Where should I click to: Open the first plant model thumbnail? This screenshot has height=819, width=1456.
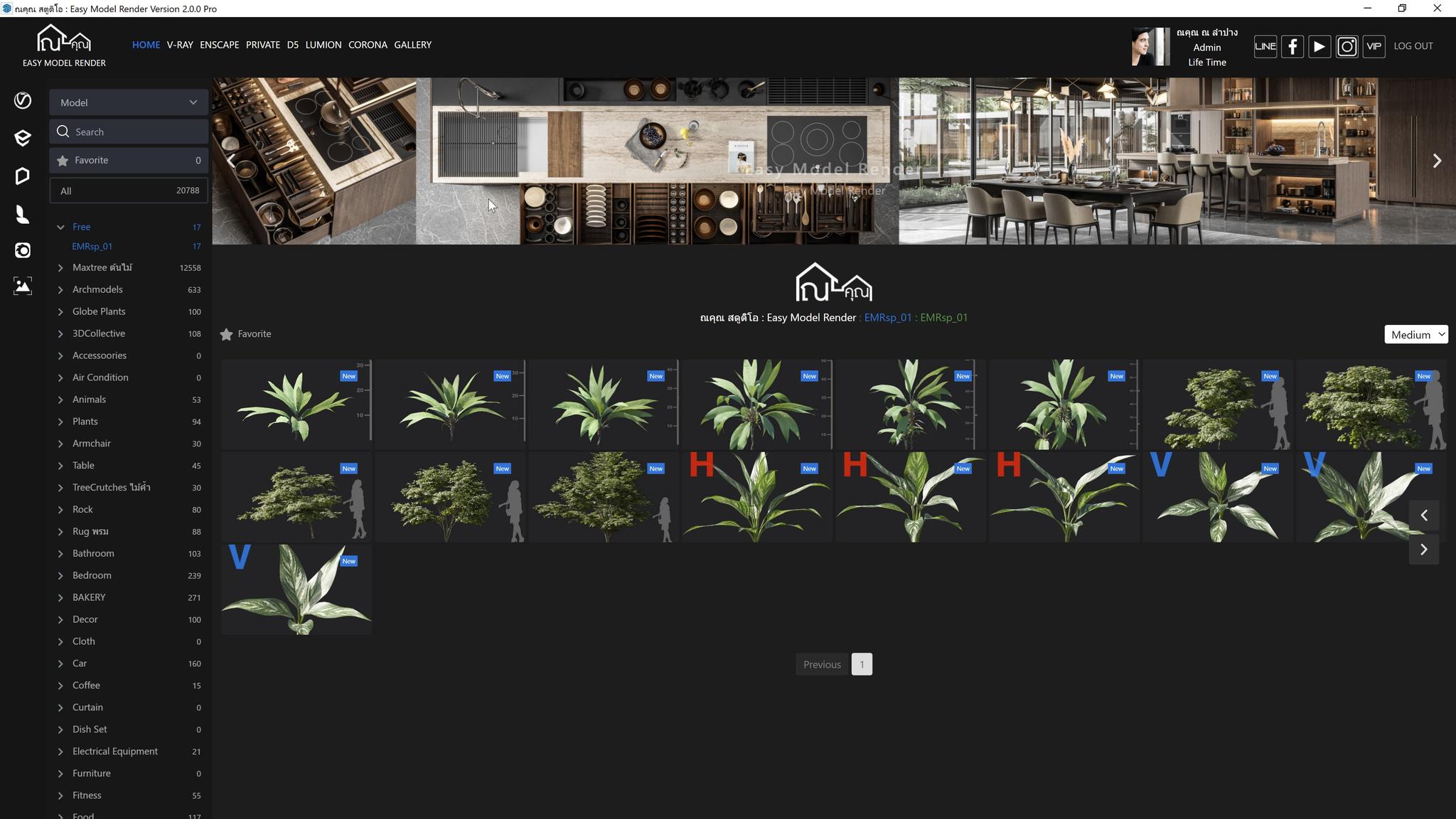(296, 405)
